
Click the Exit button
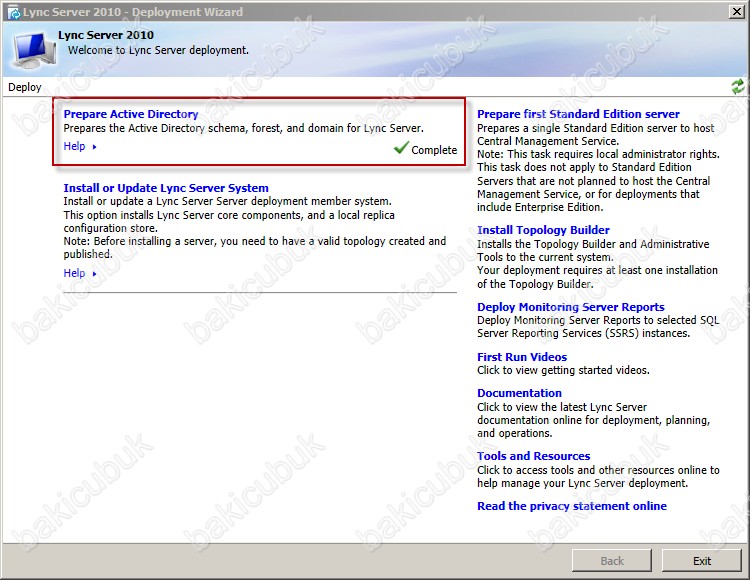pos(702,560)
